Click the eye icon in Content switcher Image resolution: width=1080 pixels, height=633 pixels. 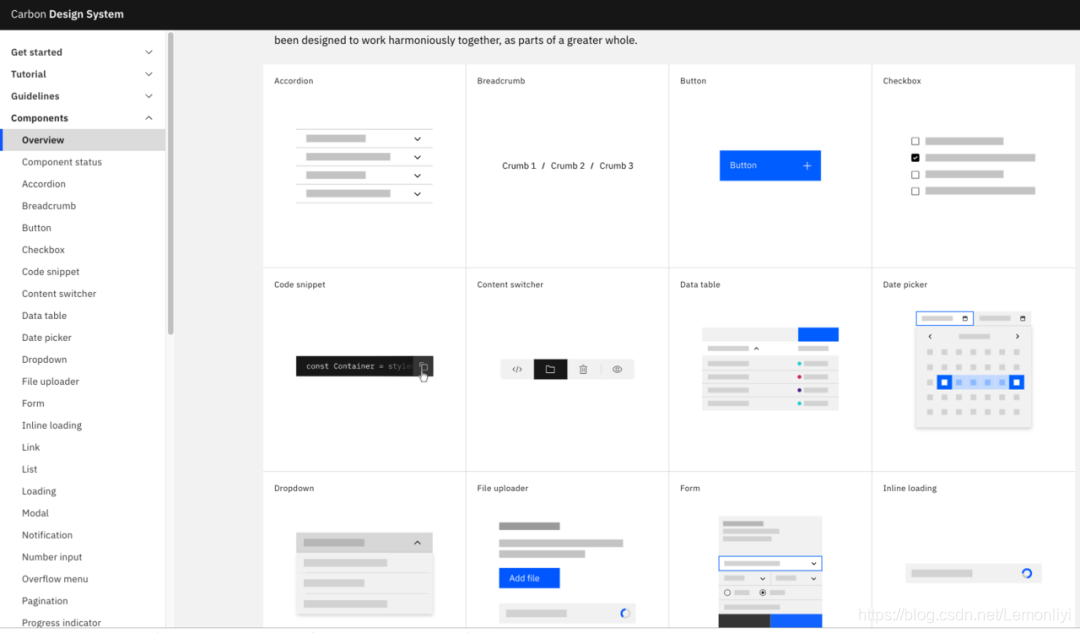(617, 369)
